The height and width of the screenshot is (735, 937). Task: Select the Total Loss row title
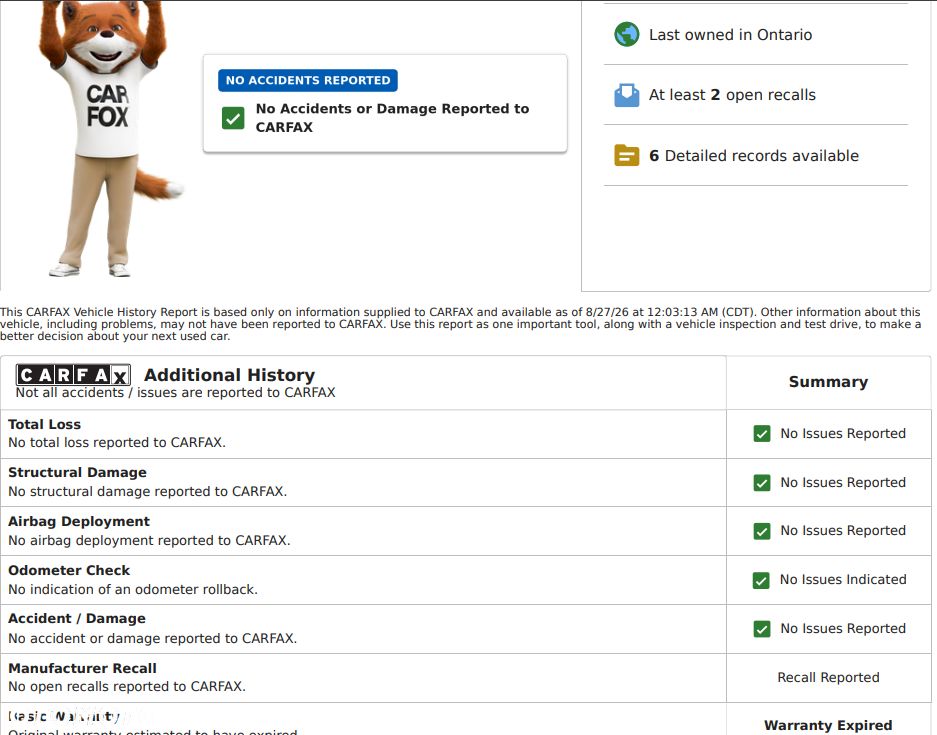tap(44, 424)
